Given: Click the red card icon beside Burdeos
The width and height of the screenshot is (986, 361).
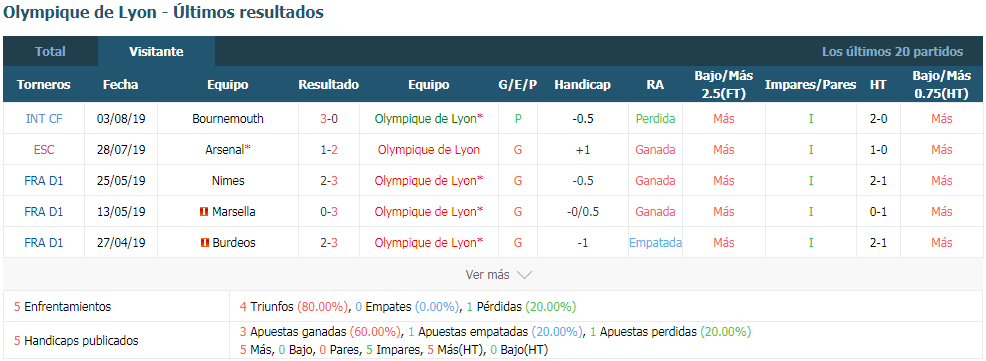Looking at the screenshot, I should (204, 243).
